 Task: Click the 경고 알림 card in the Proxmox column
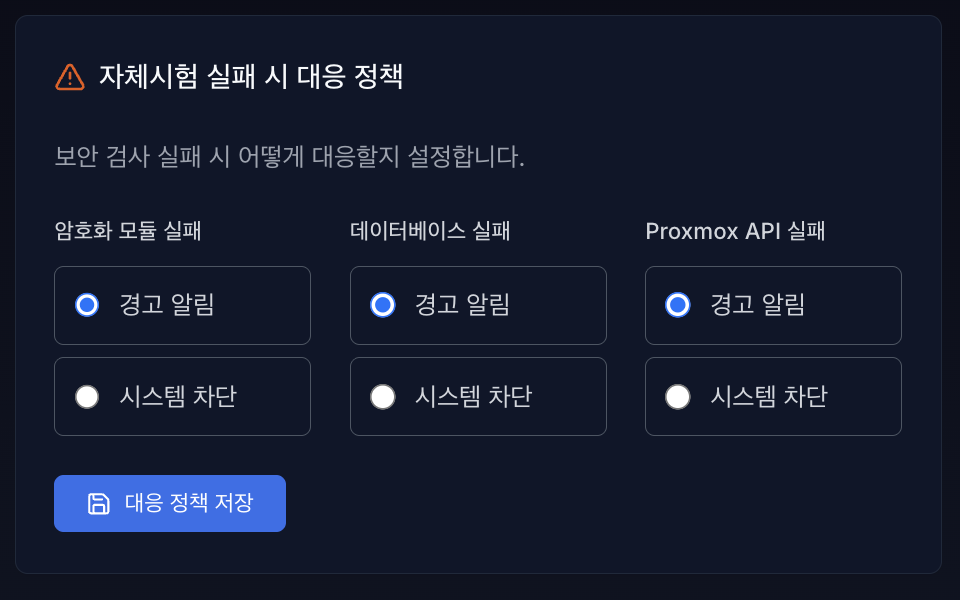click(x=773, y=305)
